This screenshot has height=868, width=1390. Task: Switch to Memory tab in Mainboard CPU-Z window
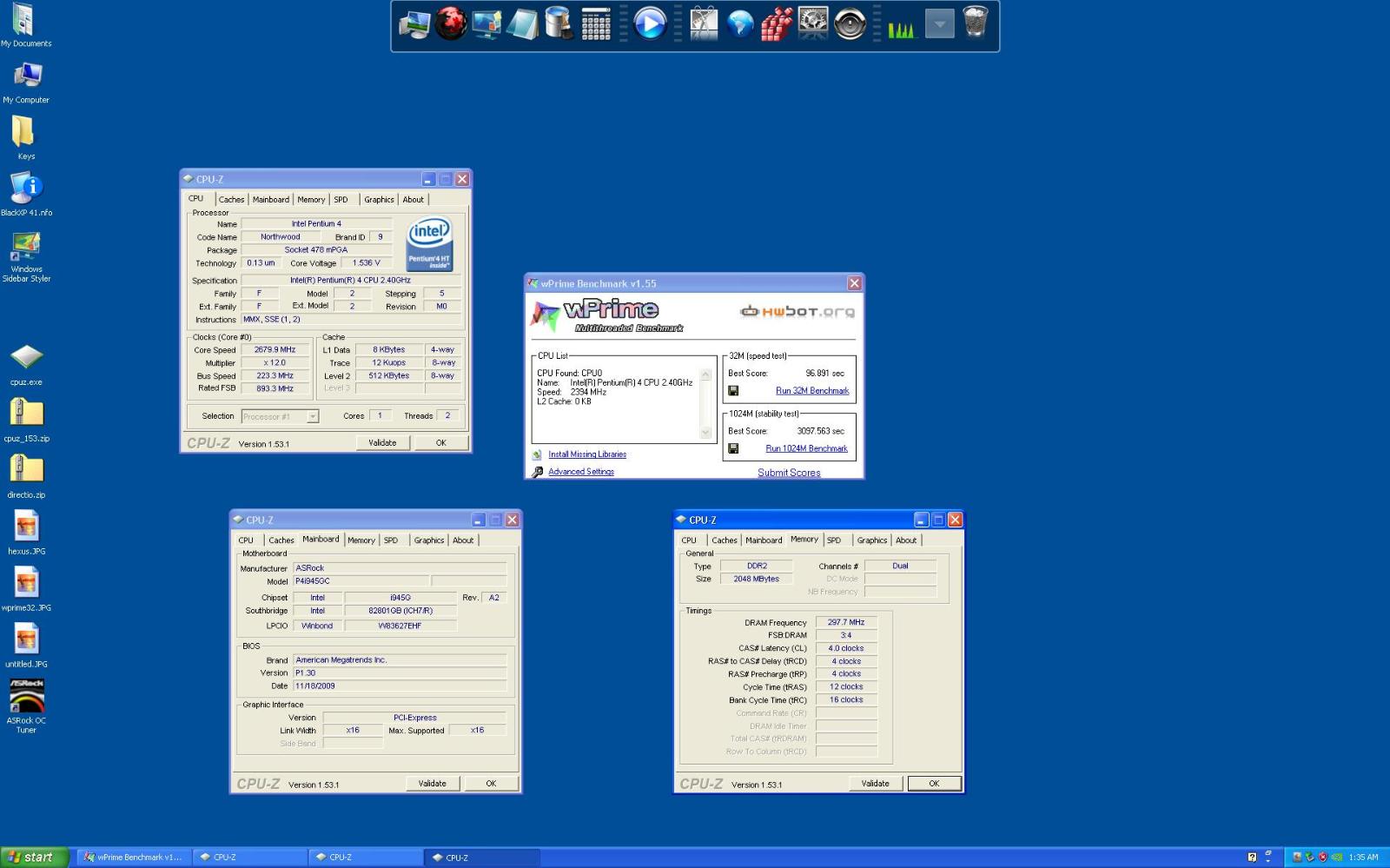pyautogui.click(x=361, y=540)
